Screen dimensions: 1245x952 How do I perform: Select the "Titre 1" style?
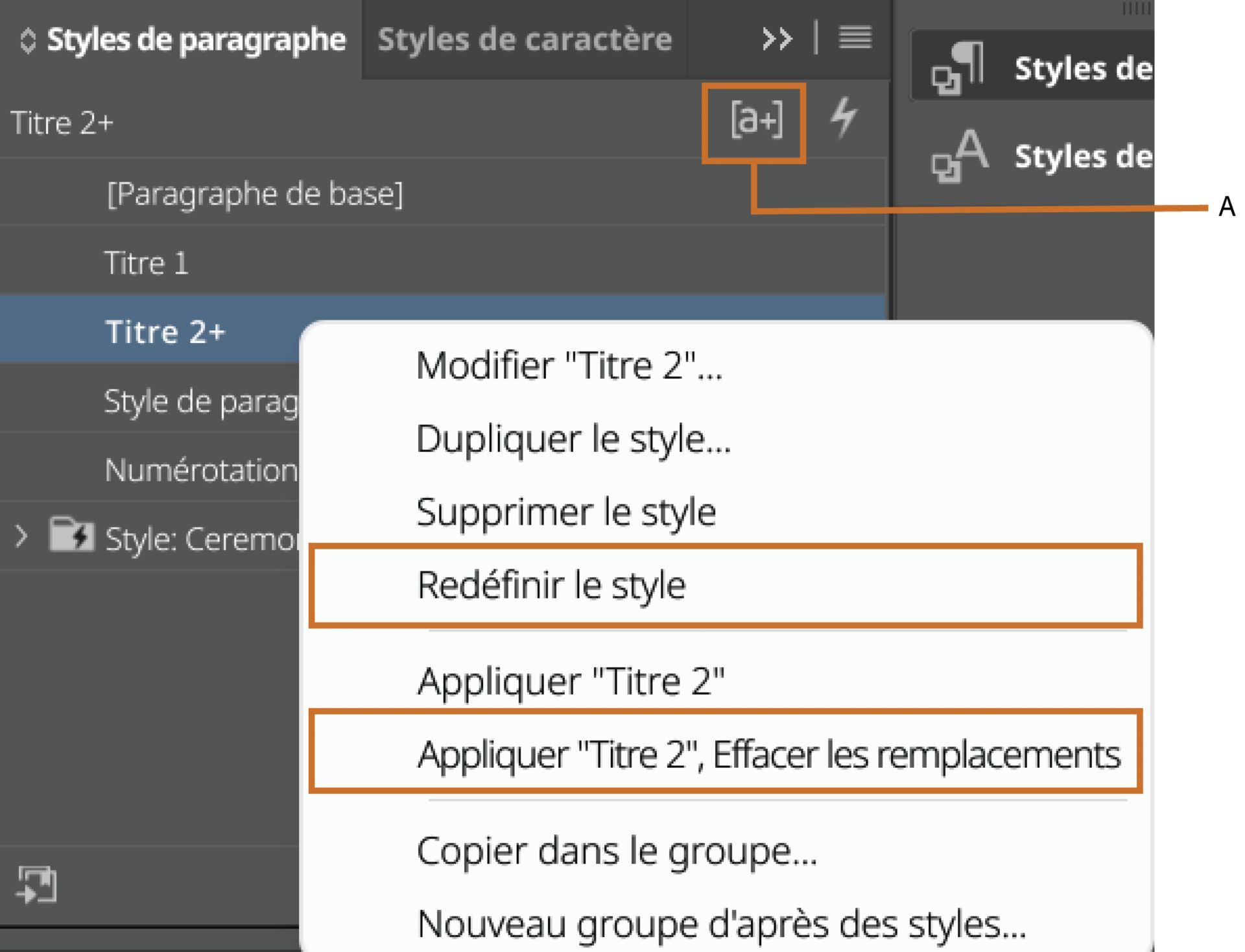click(148, 262)
